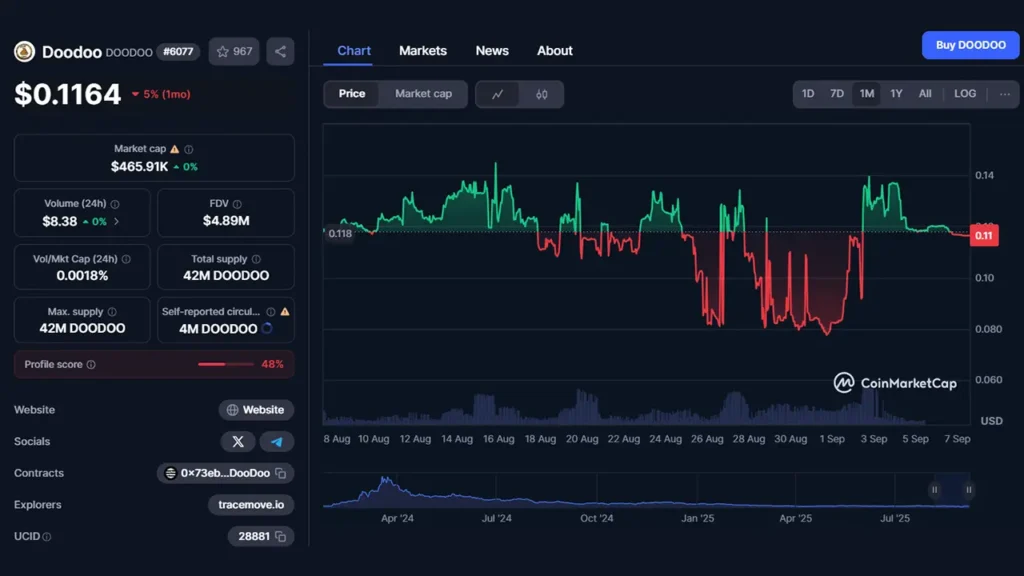Click the #6077 rank badge
This screenshot has height=576, width=1024.
pos(178,52)
